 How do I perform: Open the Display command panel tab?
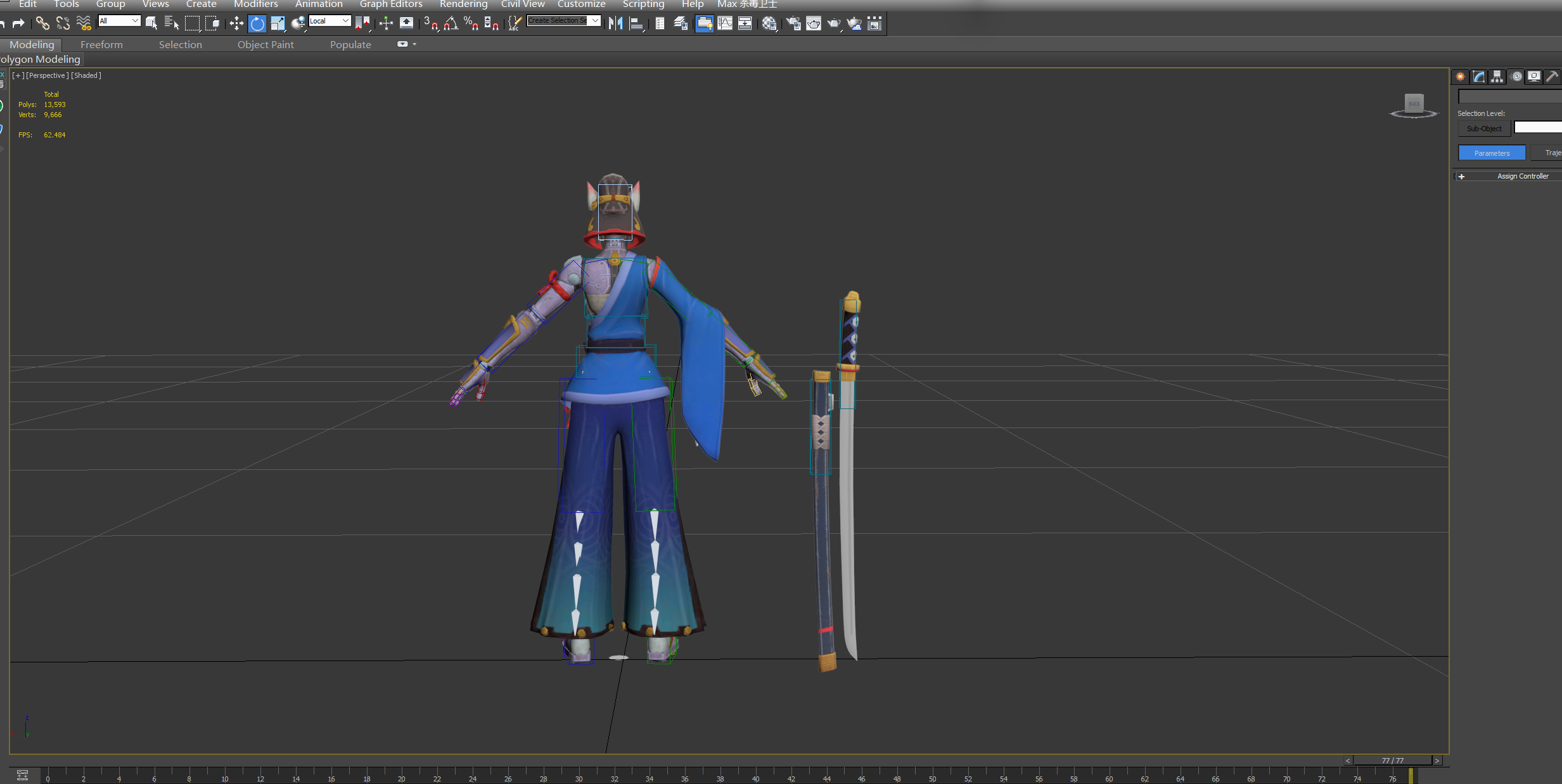[1534, 77]
